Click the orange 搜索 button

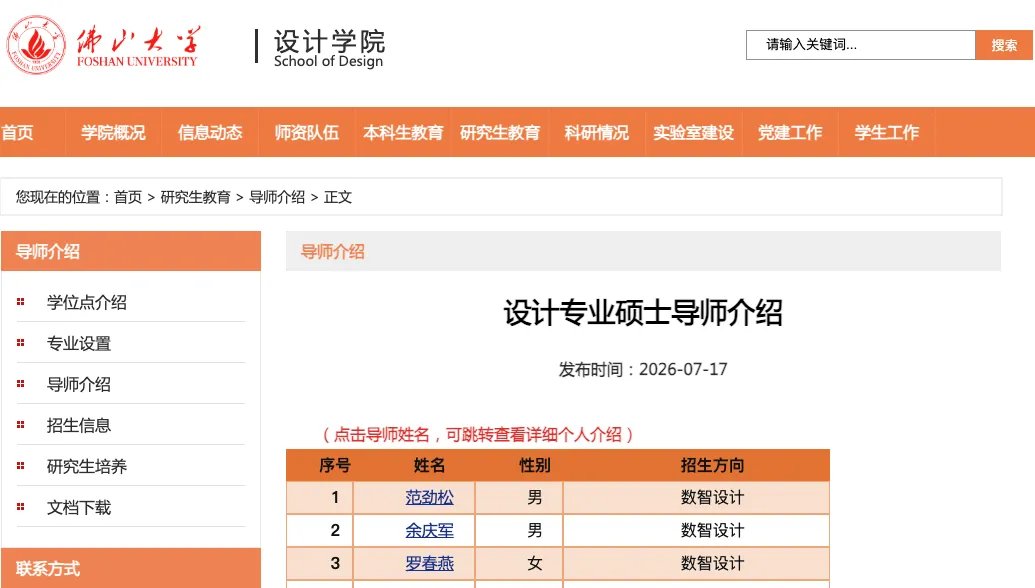(1003, 45)
